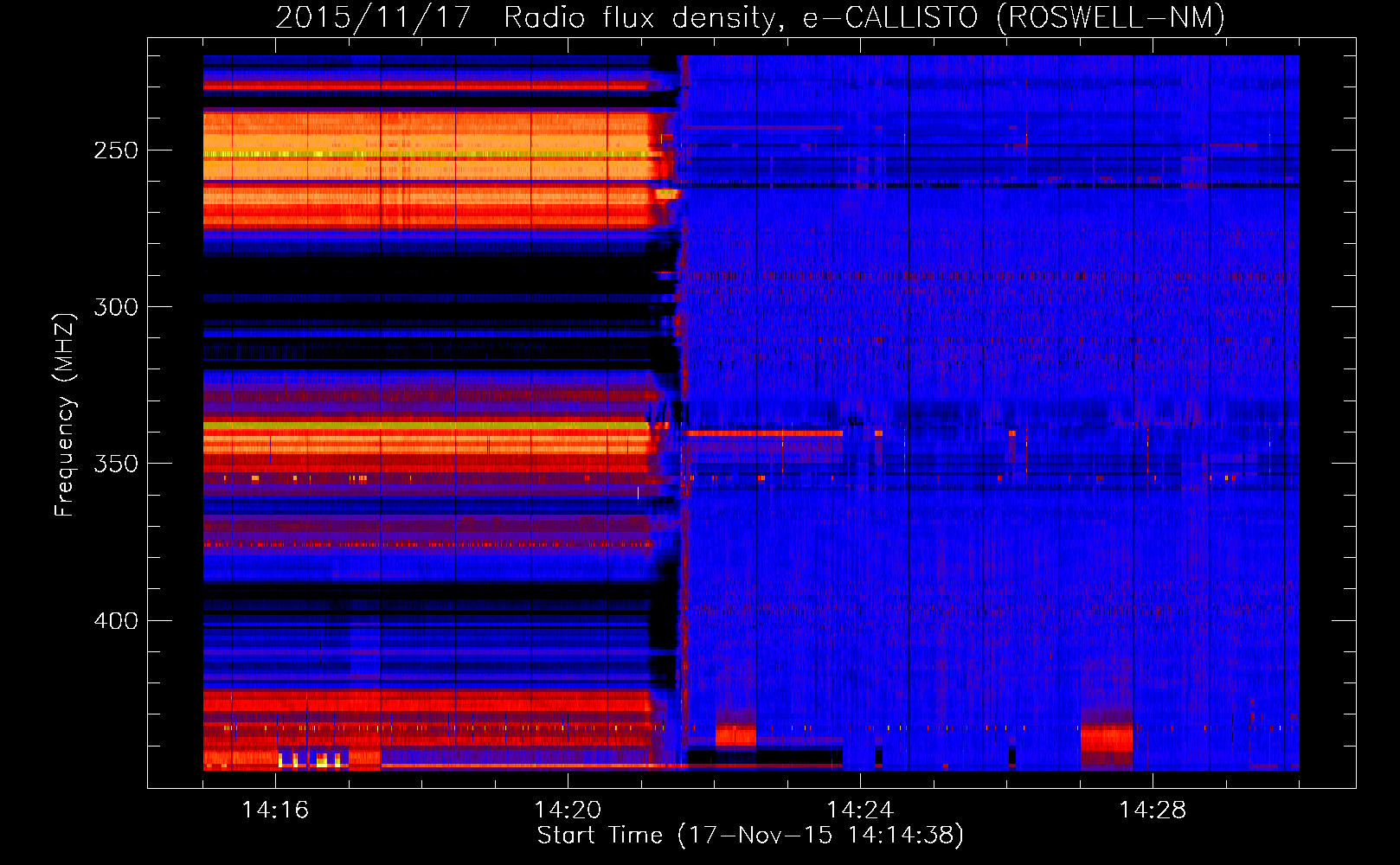The image size is (1400, 865).
Task: Click the 300 frequency axis label
Action: [x=116, y=307]
